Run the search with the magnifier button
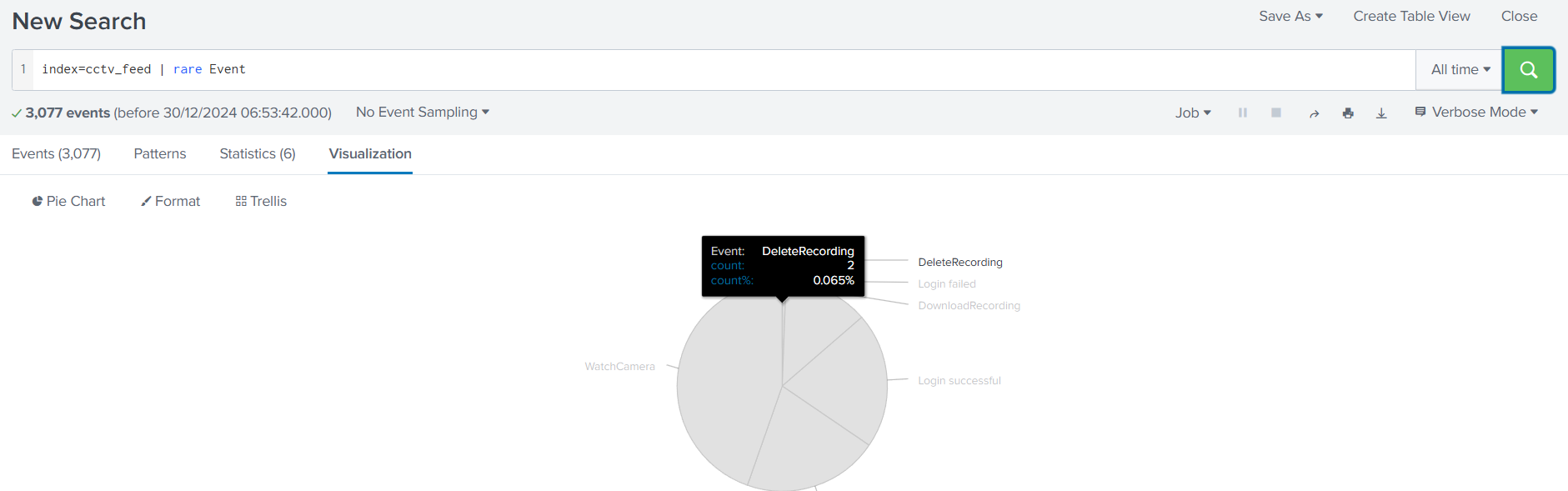1568x491 pixels. point(1528,70)
